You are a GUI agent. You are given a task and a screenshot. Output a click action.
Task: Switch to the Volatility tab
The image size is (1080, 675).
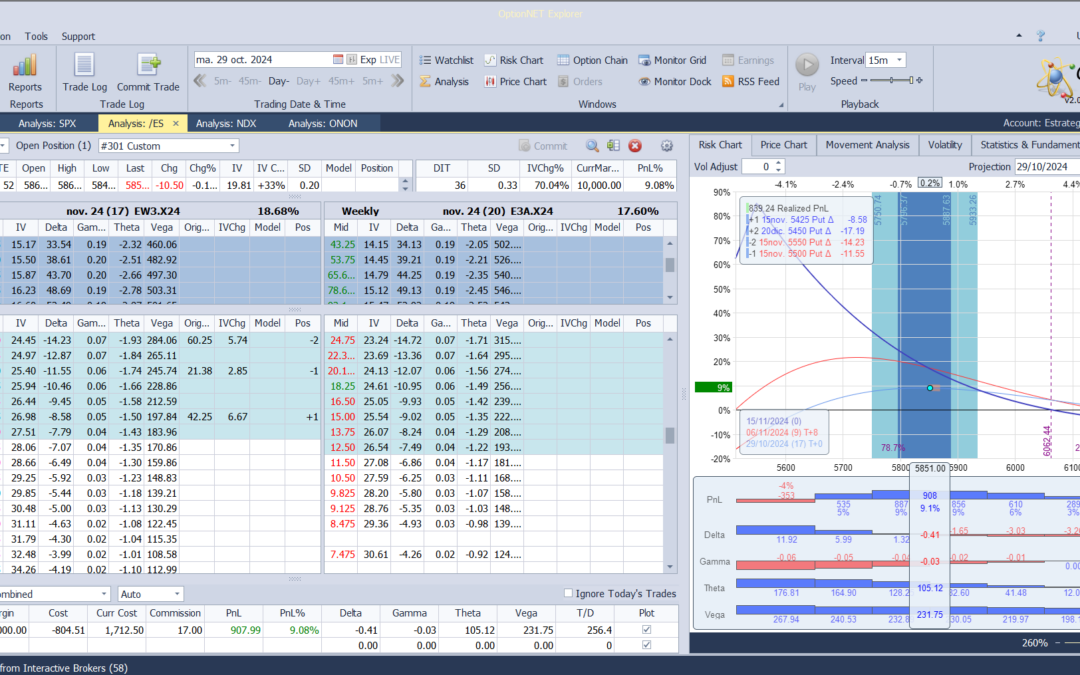click(944, 145)
